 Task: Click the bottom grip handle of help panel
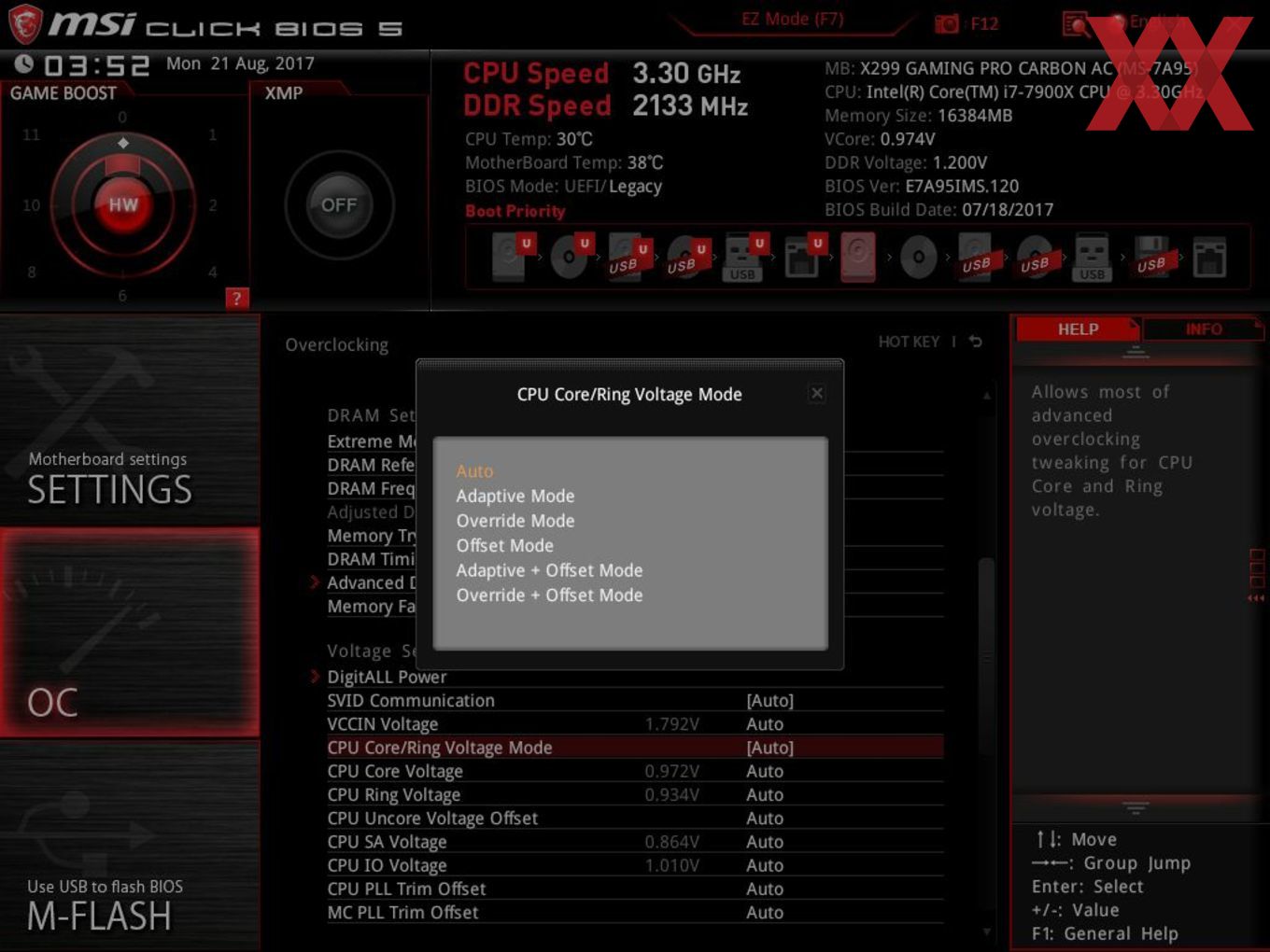[1136, 808]
